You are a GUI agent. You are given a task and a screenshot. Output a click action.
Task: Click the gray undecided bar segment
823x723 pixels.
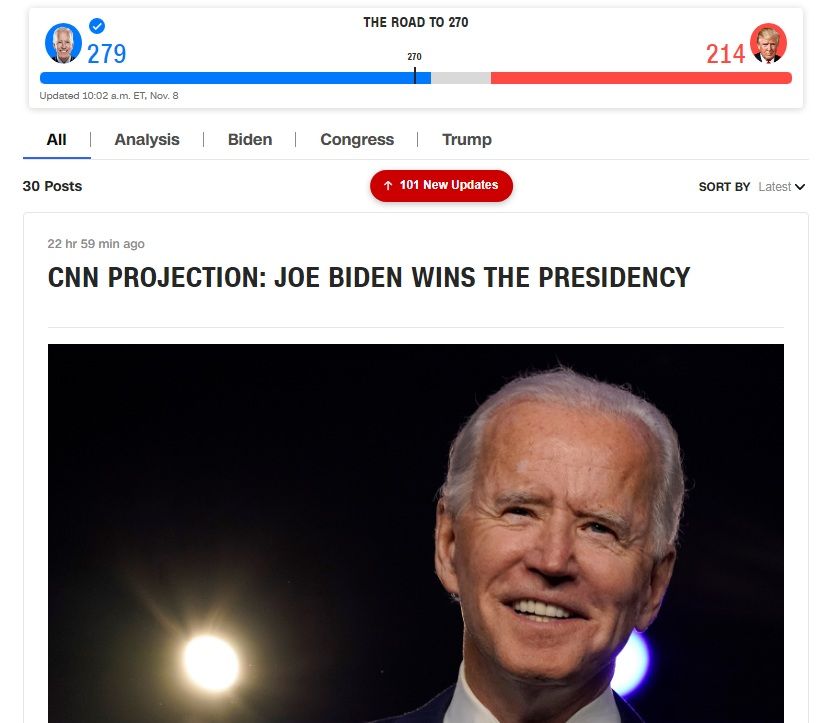[x=461, y=78]
